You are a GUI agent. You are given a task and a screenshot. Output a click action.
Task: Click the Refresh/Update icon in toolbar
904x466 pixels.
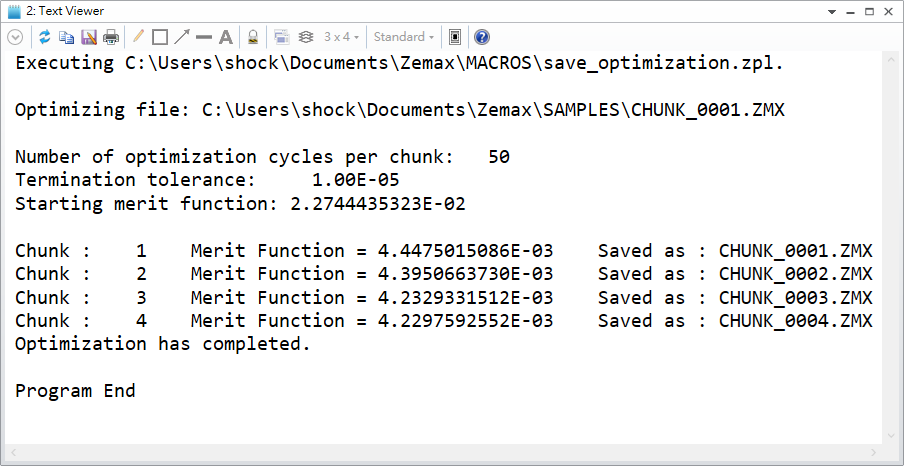tap(44, 37)
